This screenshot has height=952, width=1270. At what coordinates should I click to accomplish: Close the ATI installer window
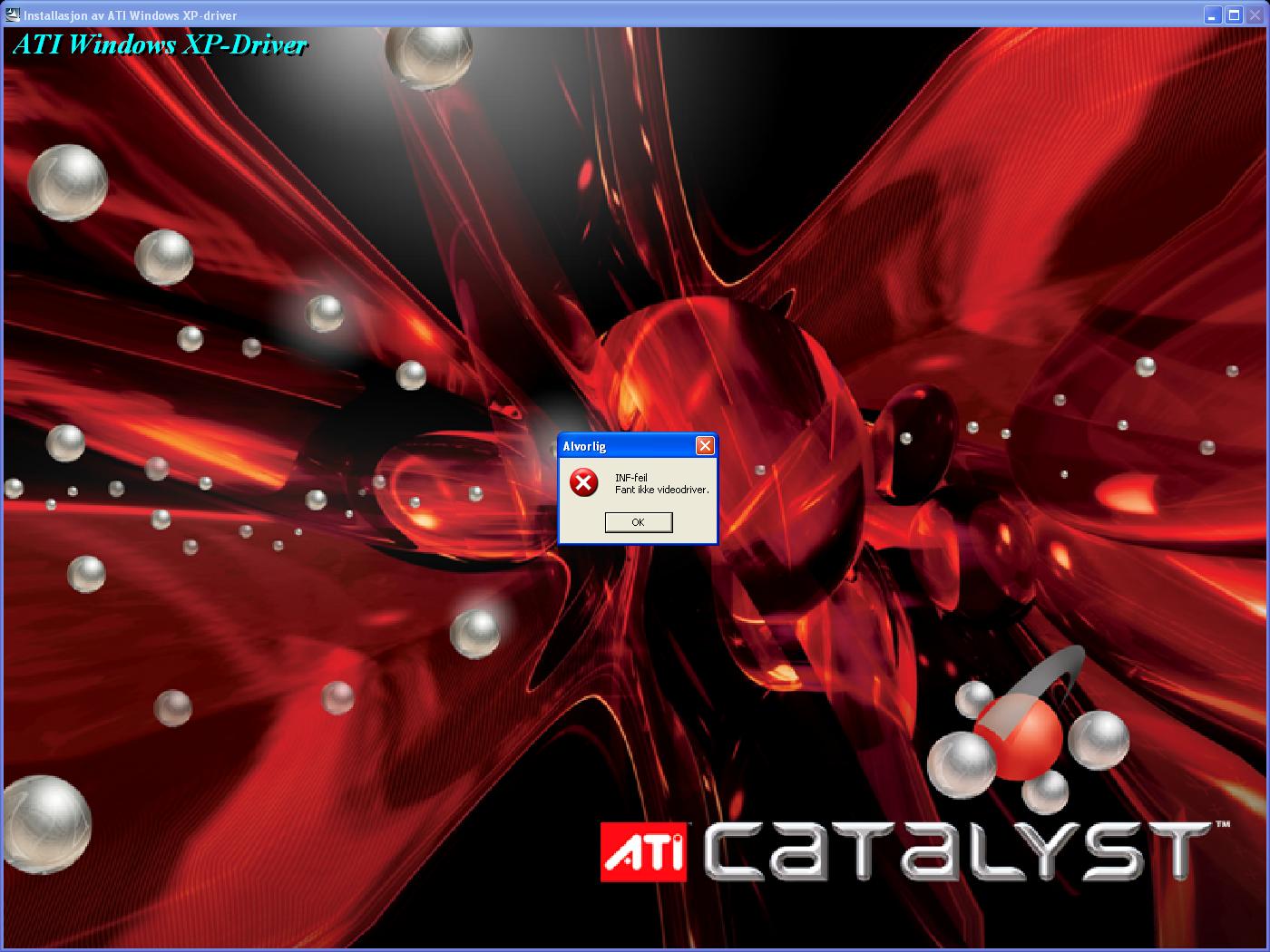tap(1255, 15)
